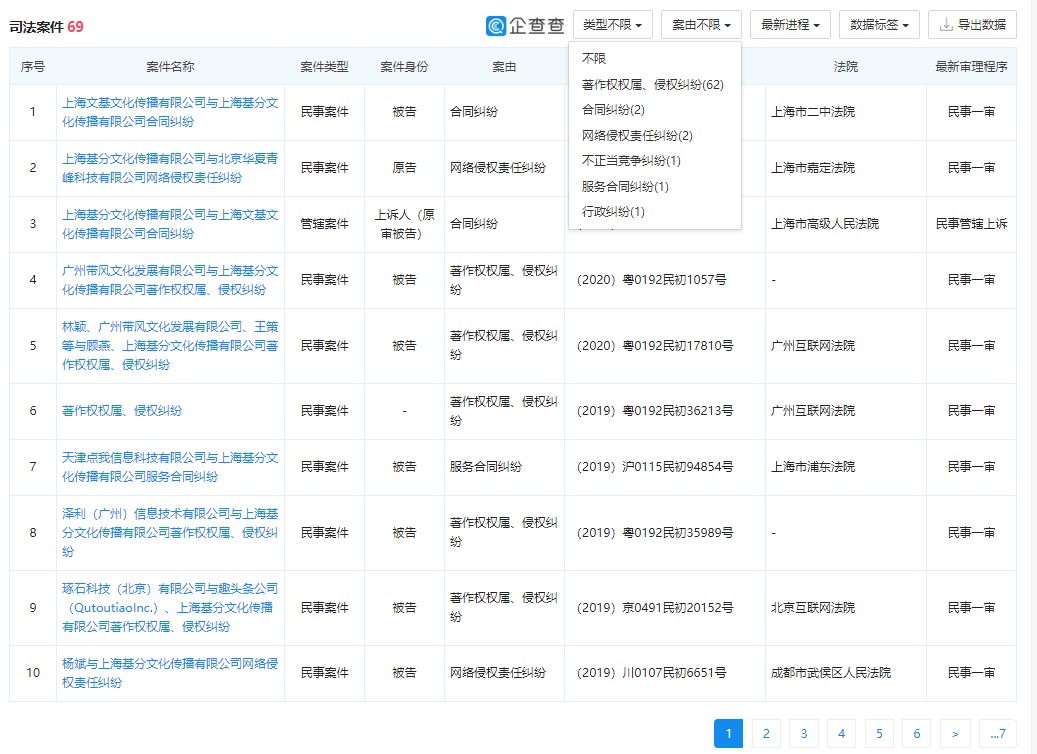Click case number (2020) 粤0192民初17810号
1037x754 pixels.
point(655,346)
